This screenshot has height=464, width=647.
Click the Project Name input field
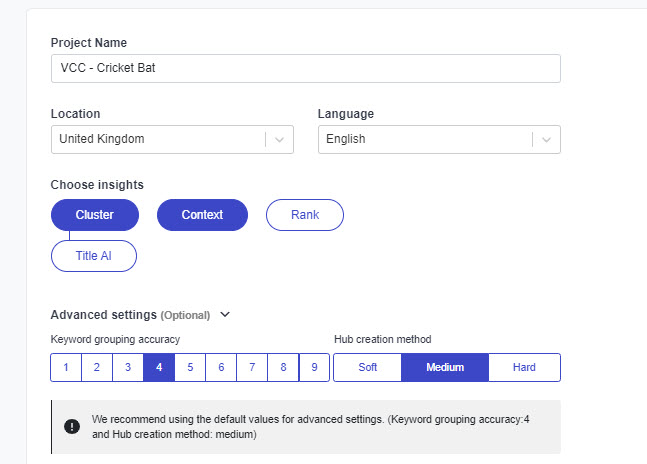tap(305, 68)
